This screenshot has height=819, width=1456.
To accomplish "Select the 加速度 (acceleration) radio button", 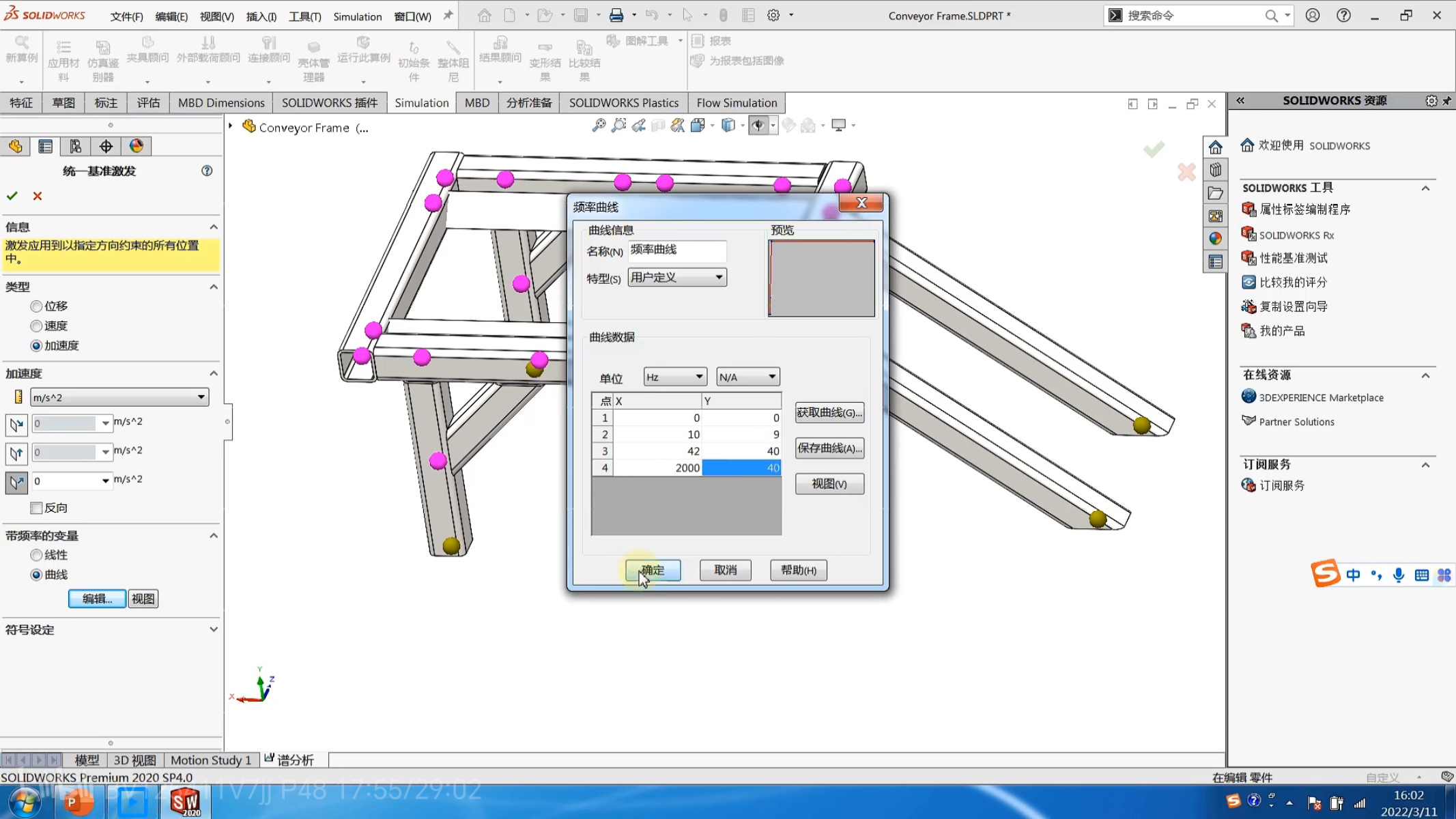I will (x=37, y=346).
